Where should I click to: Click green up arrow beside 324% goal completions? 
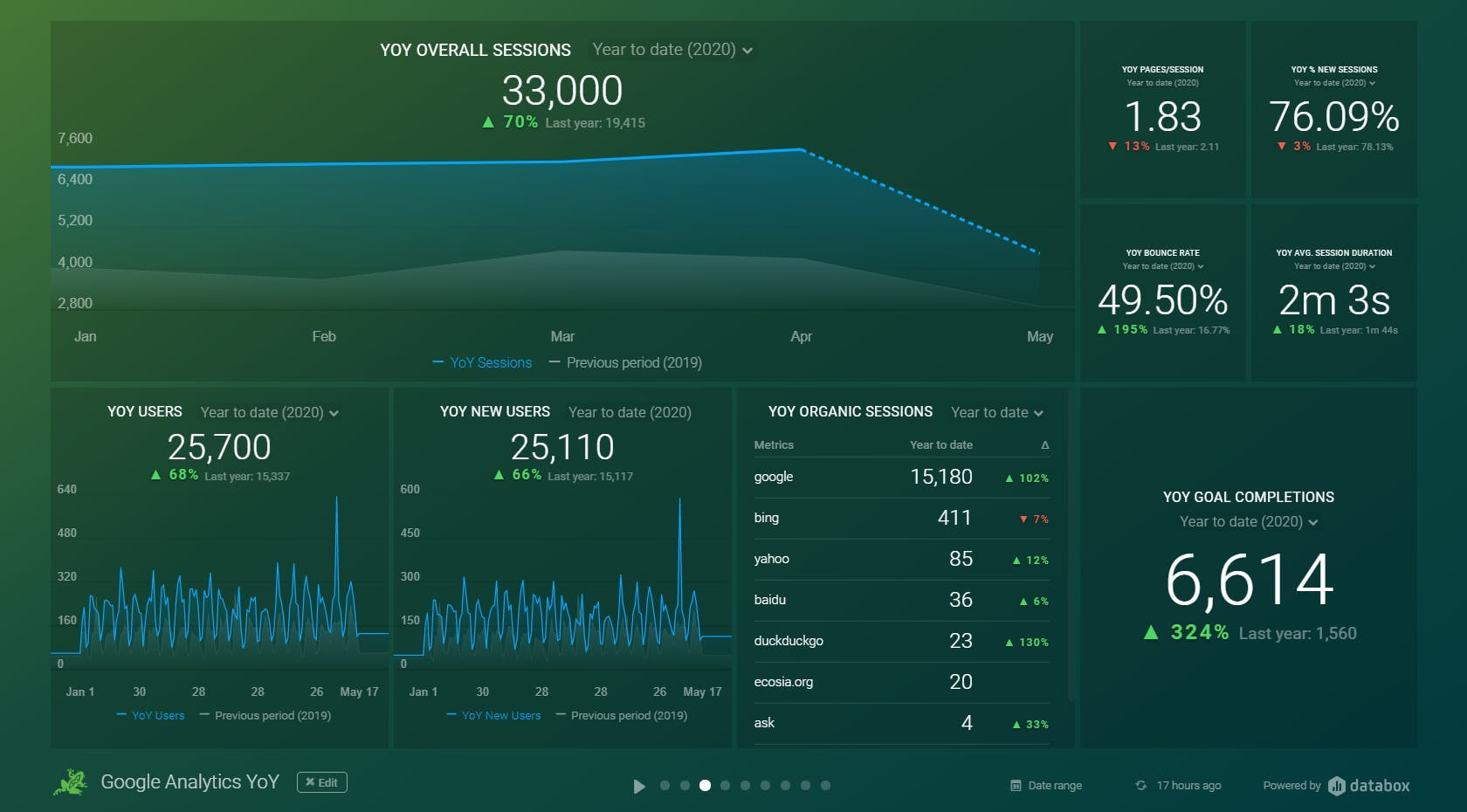pos(1151,633)
